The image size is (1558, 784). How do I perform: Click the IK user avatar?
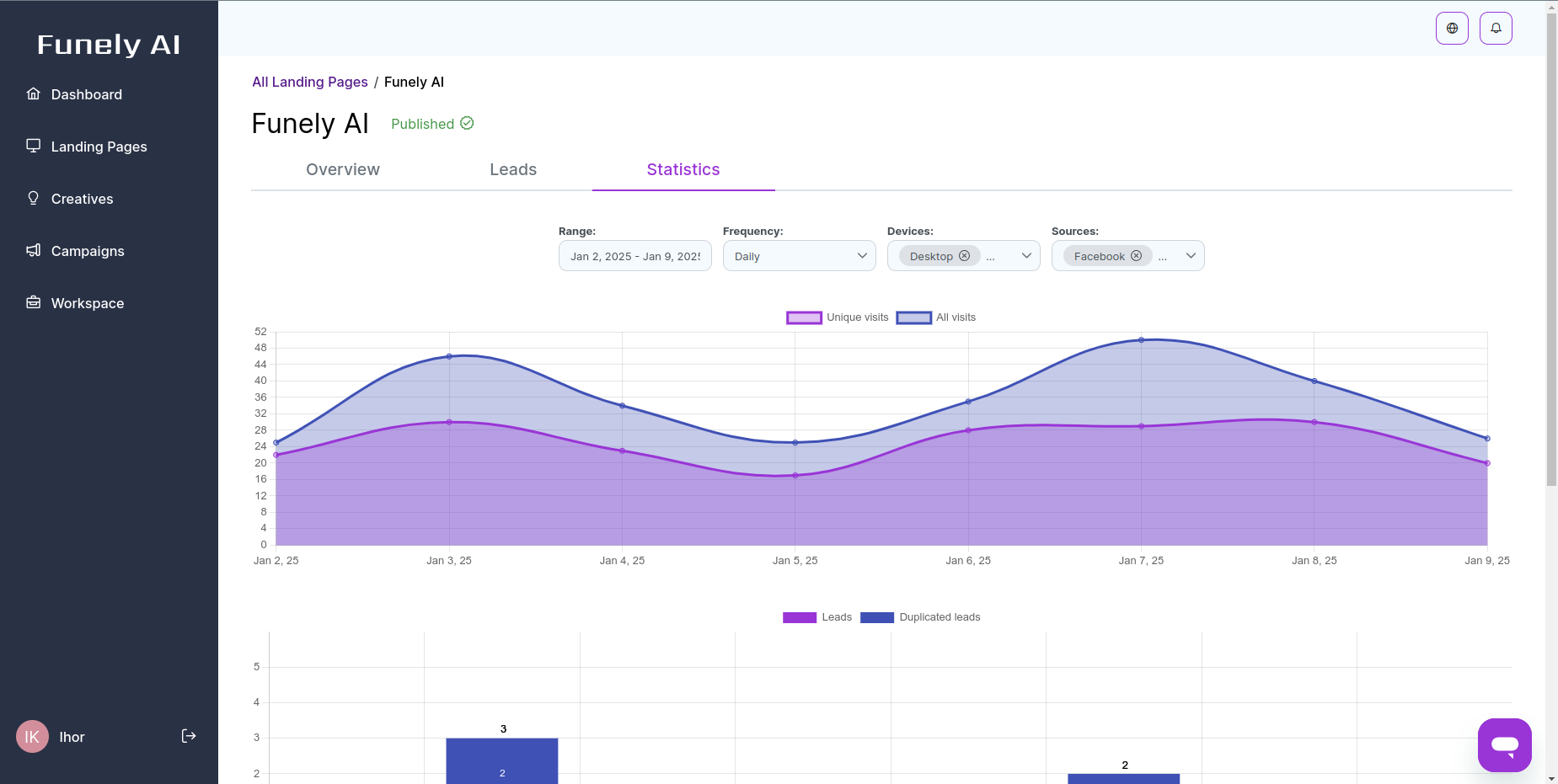coord(32,737)
